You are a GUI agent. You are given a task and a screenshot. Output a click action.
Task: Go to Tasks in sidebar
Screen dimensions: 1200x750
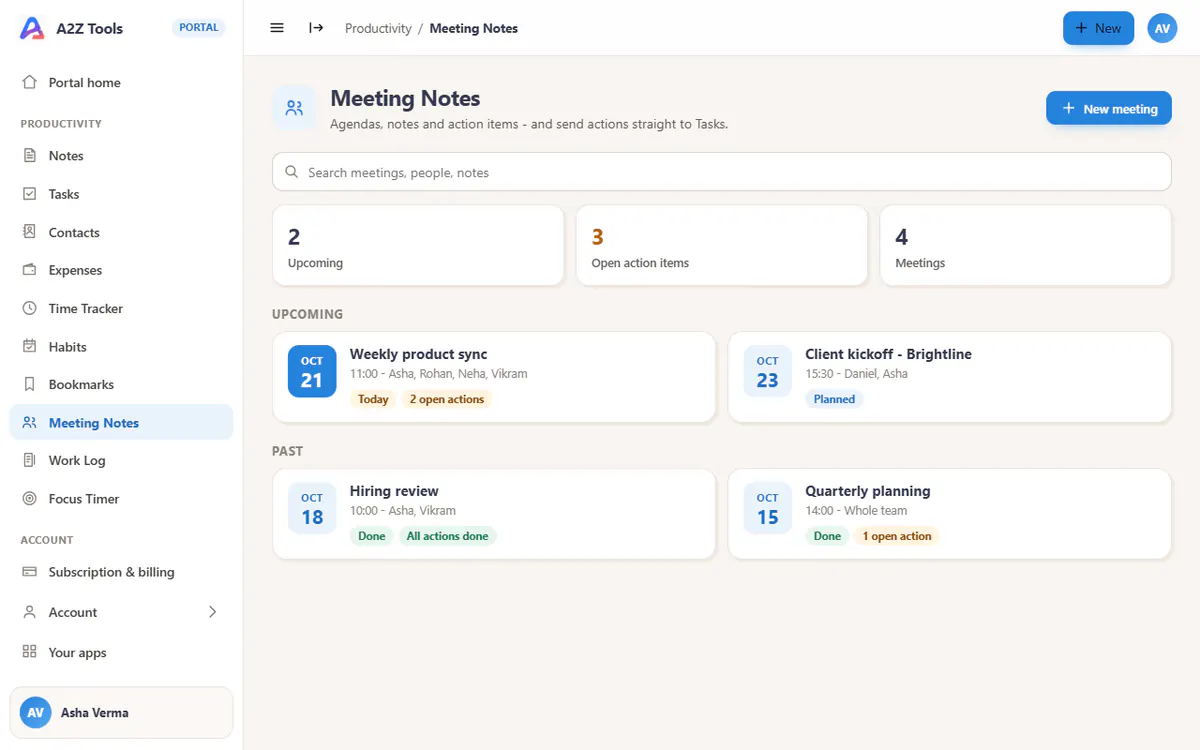coord(121,194)
